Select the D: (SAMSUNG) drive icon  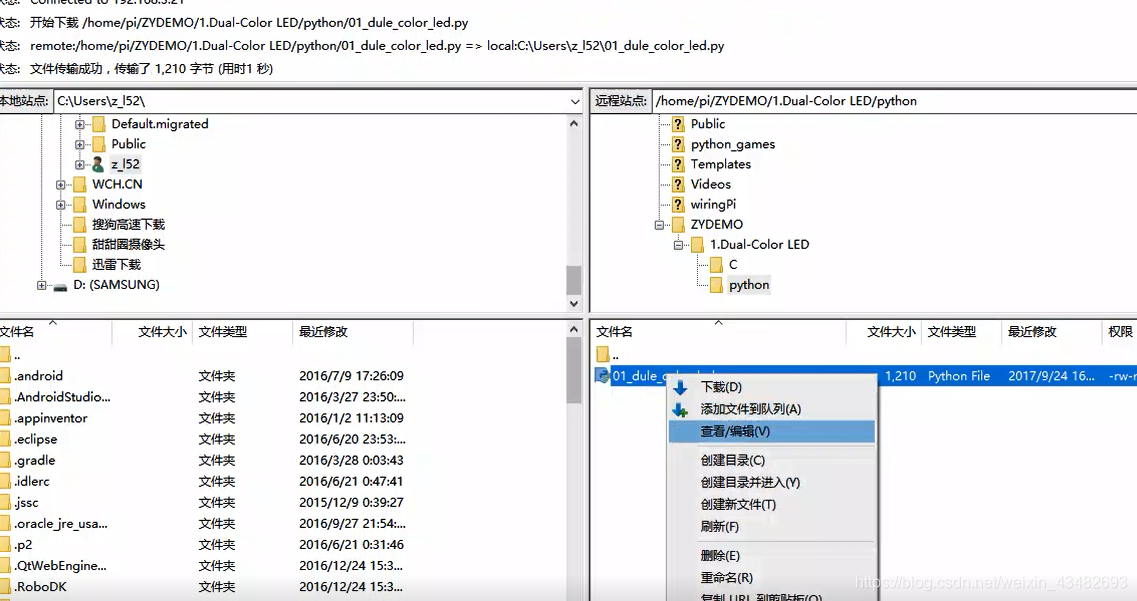[x=60, y=285]
